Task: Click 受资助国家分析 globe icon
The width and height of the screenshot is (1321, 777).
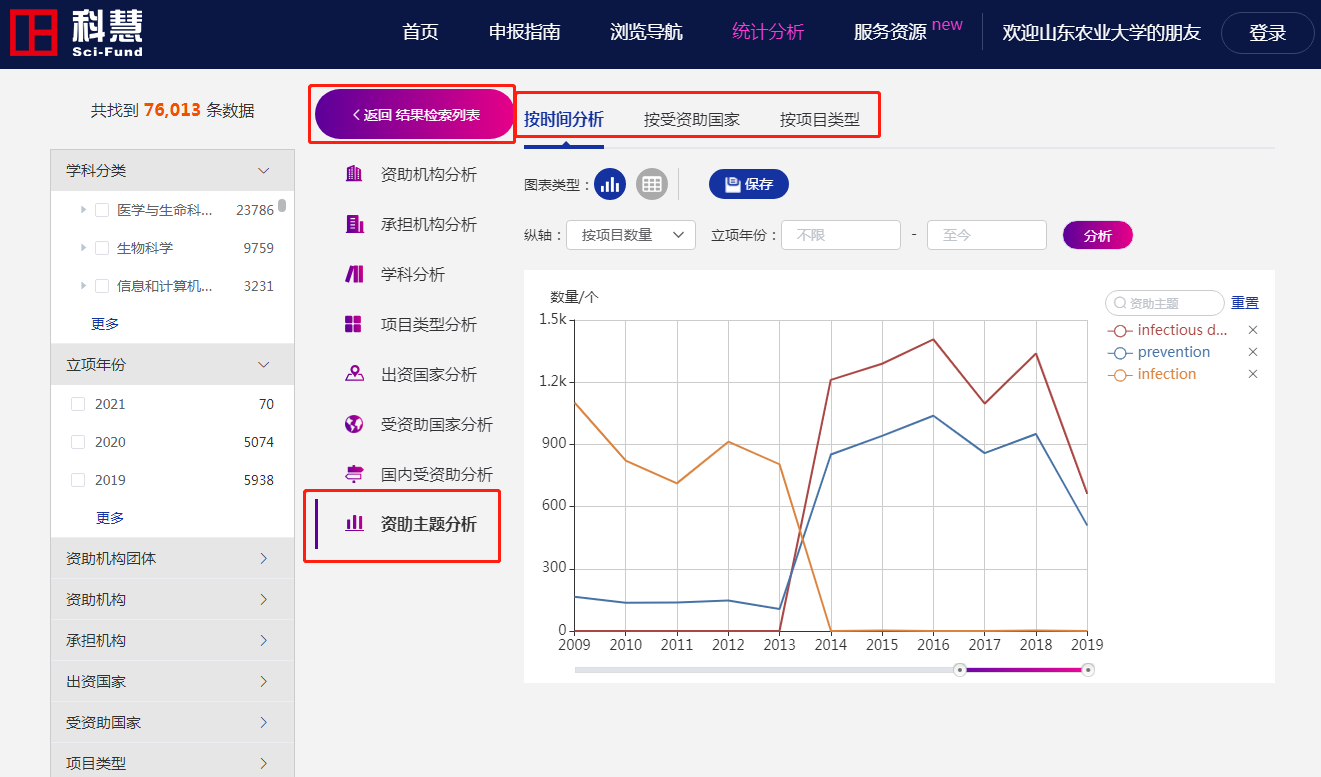Action: (354, 424)
